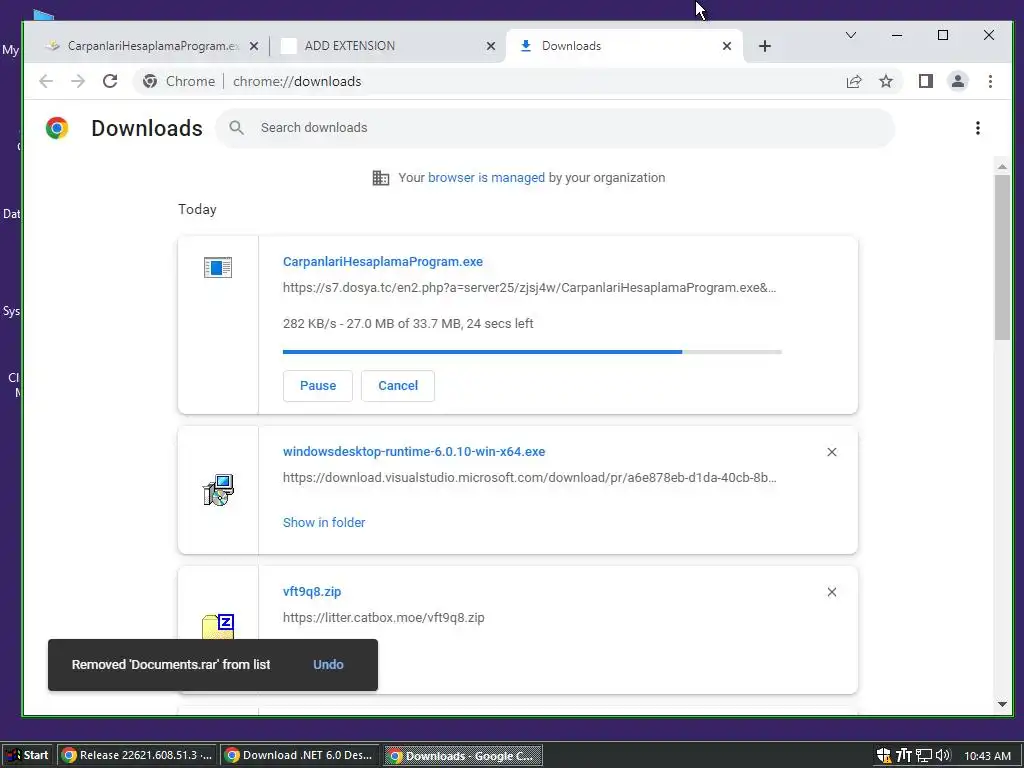Go back using the browser back arrow
This screenshot has height=768, width=1024.
click(46, 81)
